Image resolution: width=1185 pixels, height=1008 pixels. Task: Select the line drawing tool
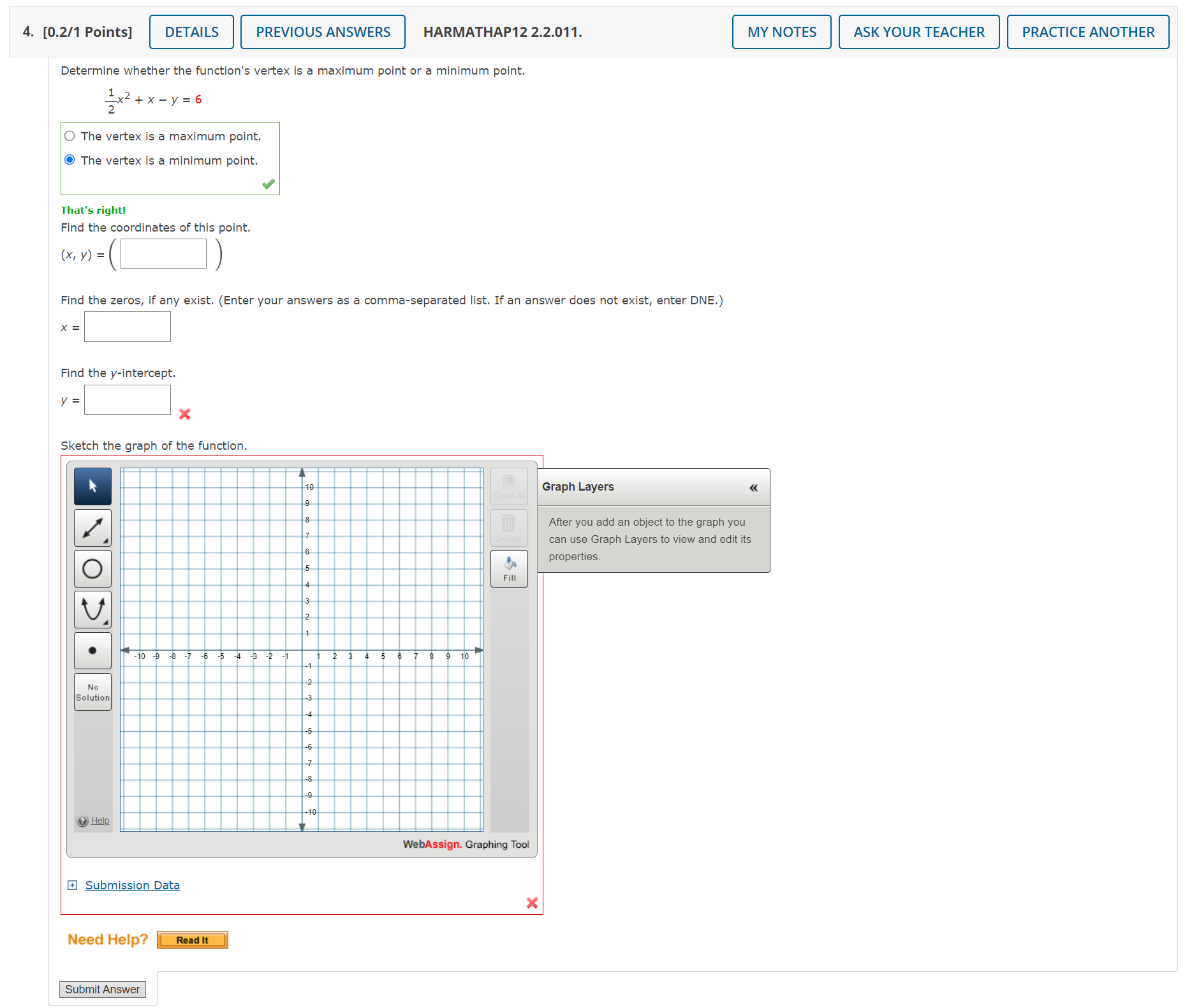(92, 528)
